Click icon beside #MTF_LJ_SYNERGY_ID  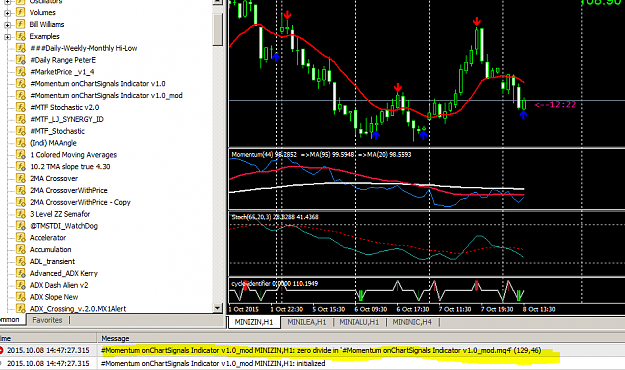click(21, 119)
